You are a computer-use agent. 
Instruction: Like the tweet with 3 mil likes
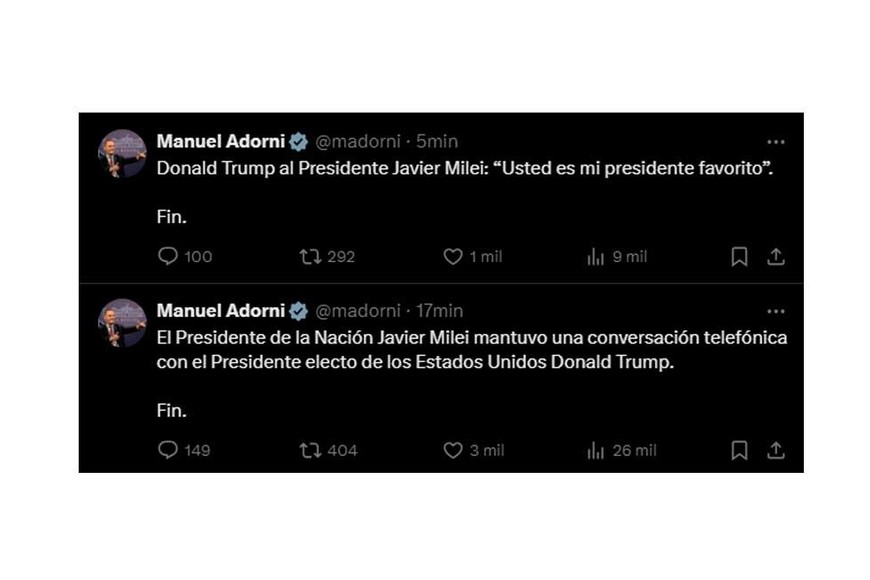click(453, 451)
